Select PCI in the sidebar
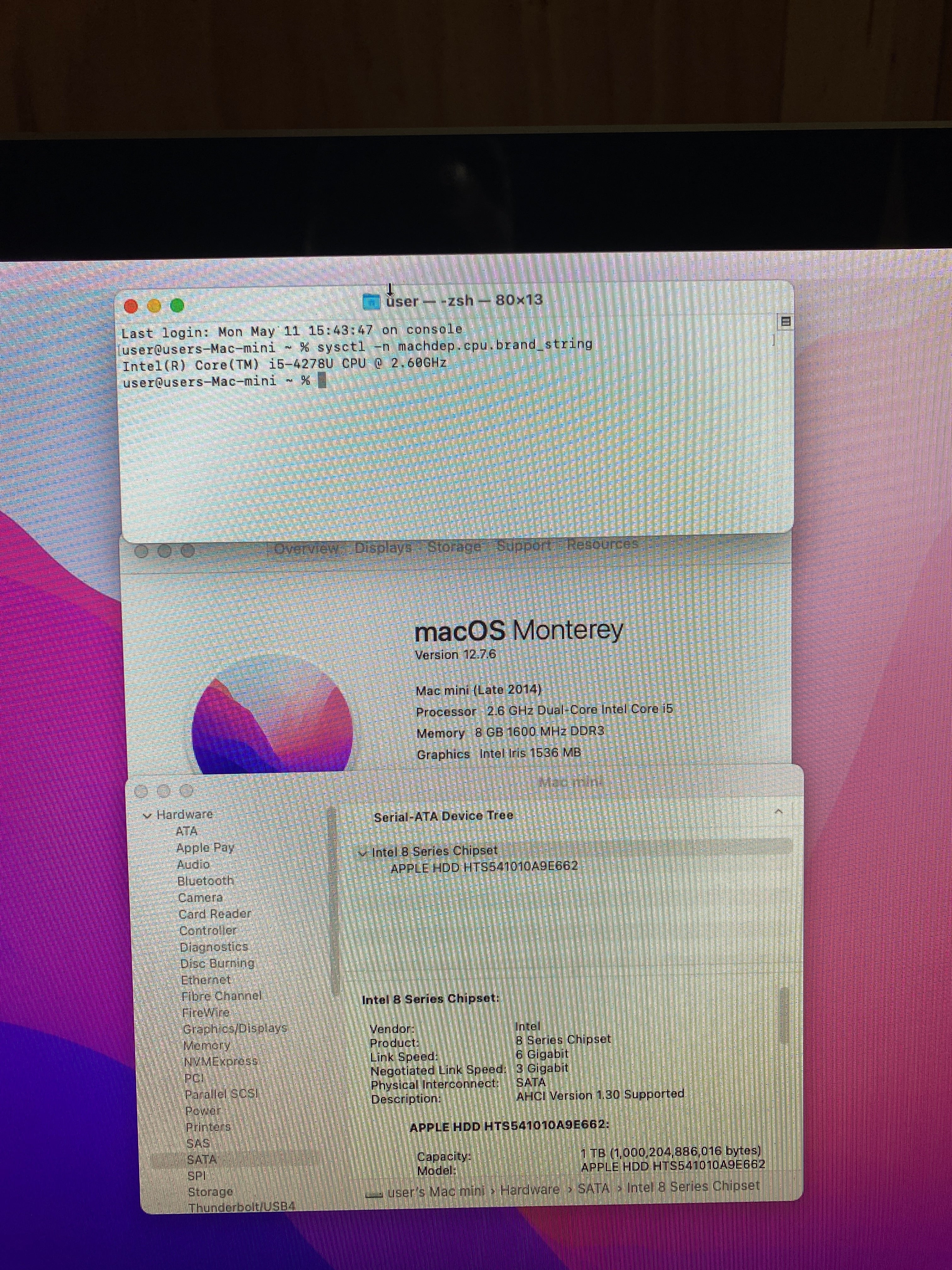952x1270 pixels. click(194, 1078)
